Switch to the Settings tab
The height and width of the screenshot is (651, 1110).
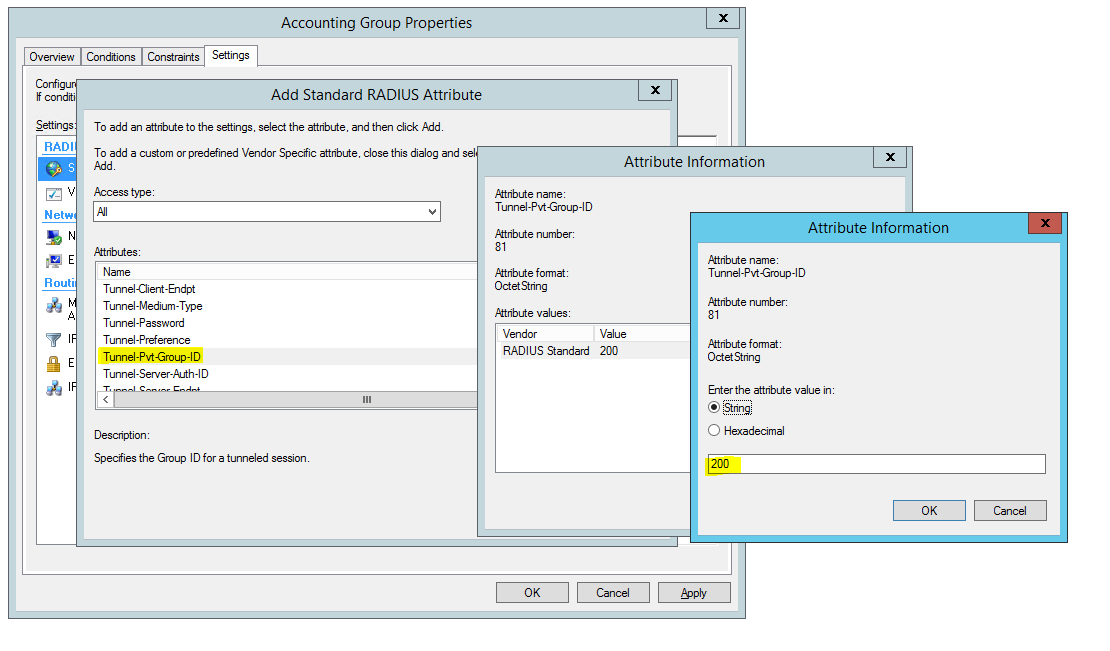(x=231, y=55)
